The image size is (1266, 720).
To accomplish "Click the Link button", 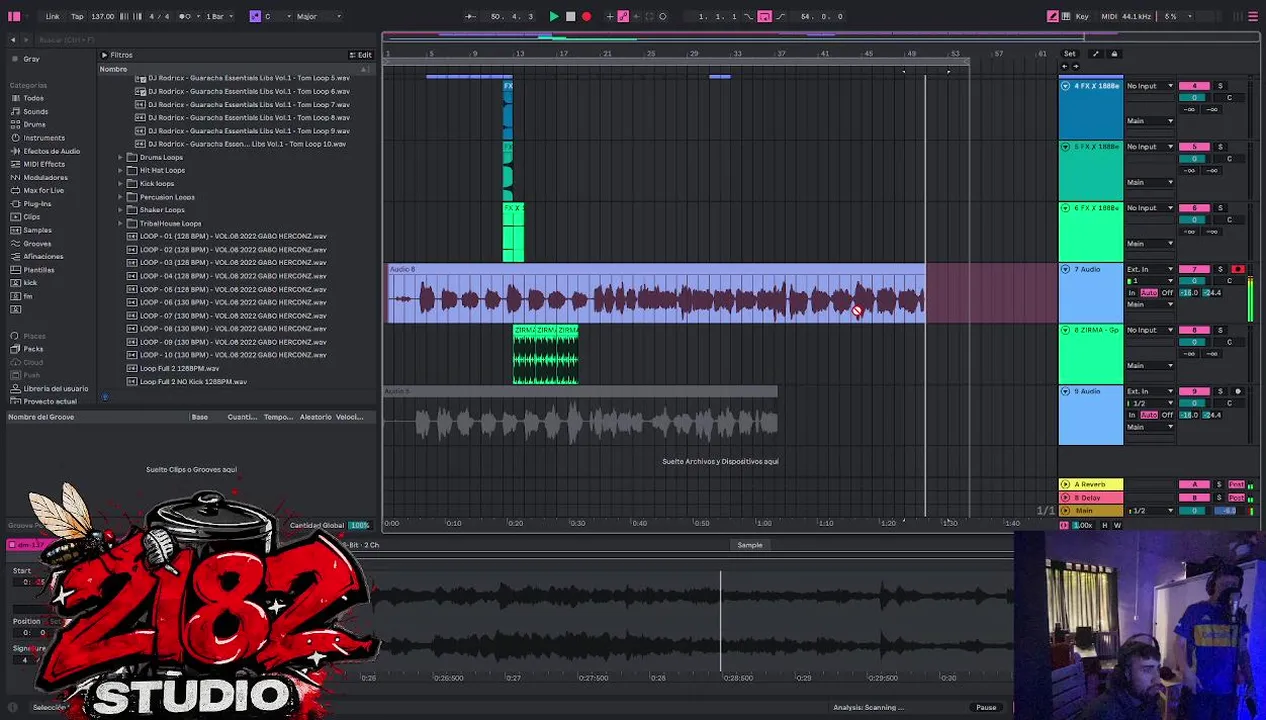I will (52, 16).
